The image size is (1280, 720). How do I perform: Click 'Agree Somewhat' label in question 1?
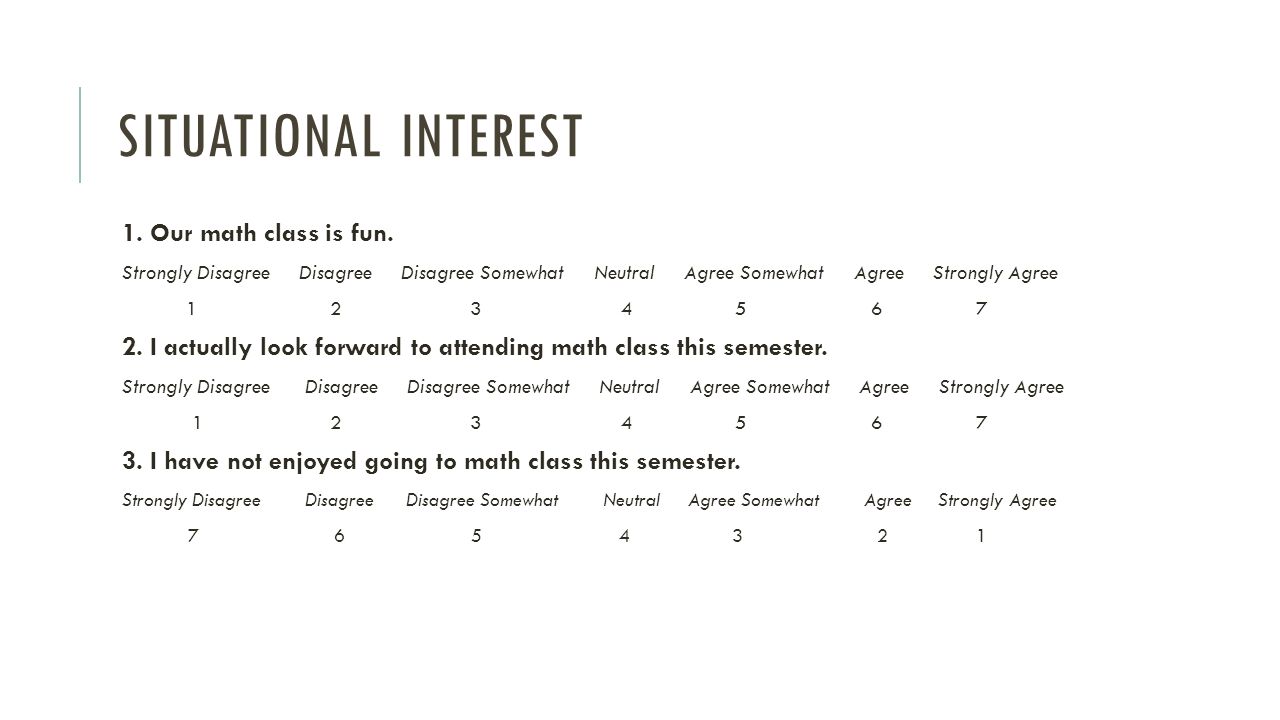tap(754, 273)
